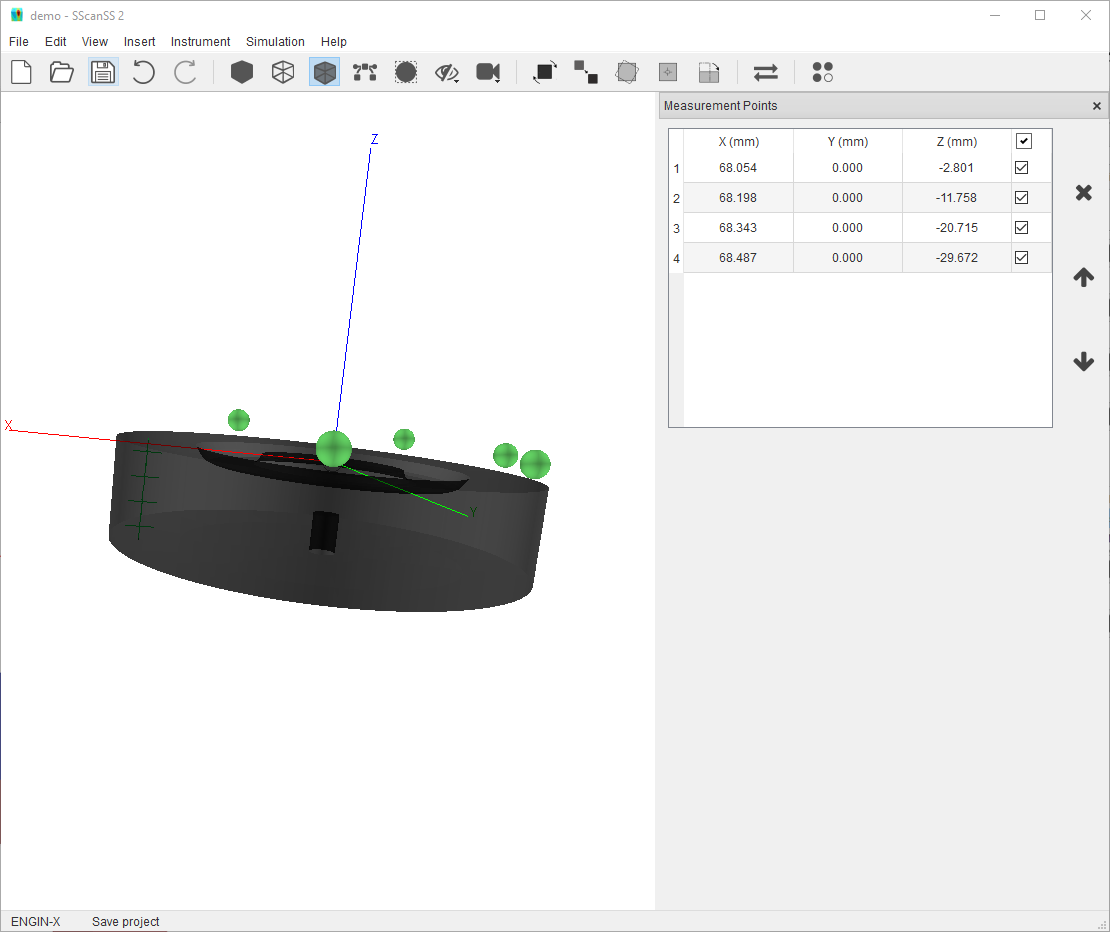
Task: Move selected point up with arrow
Action: 1083,277
